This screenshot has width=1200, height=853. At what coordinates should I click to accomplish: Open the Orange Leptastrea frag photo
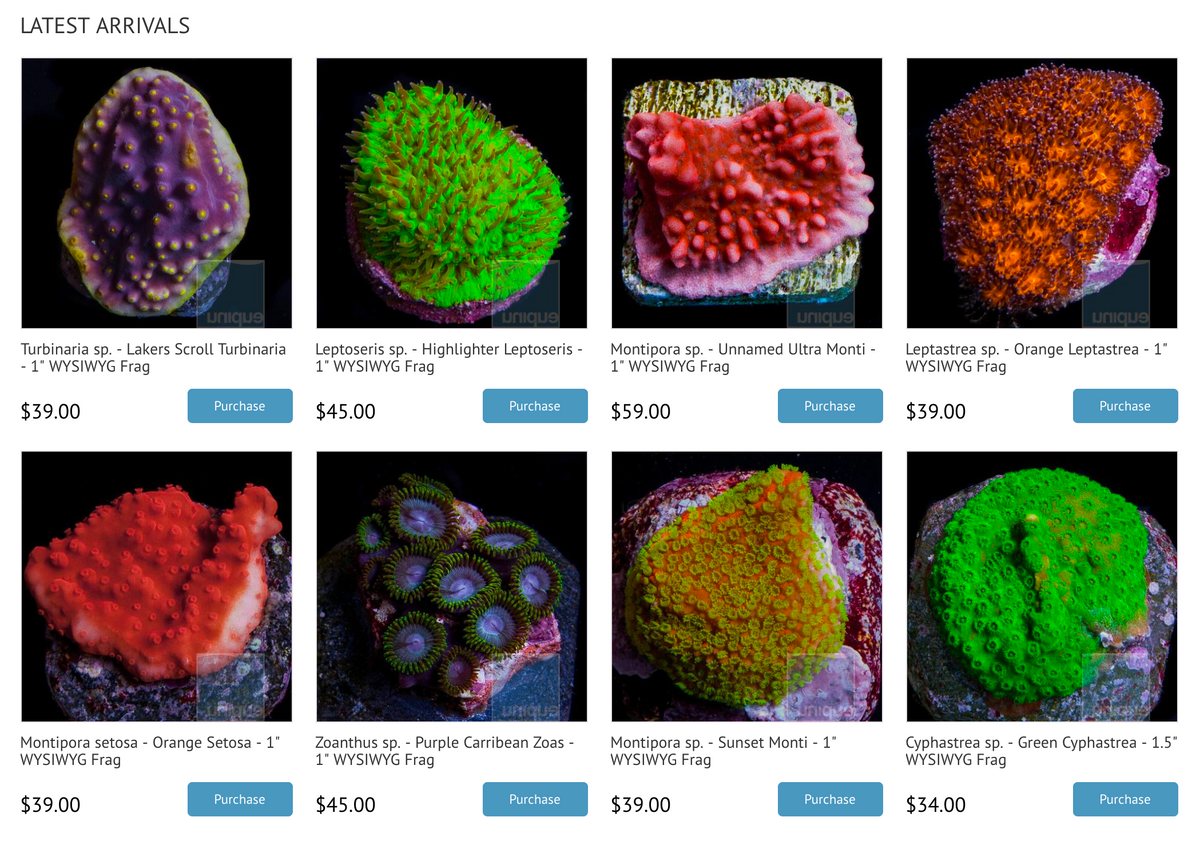coord(1042,193)
